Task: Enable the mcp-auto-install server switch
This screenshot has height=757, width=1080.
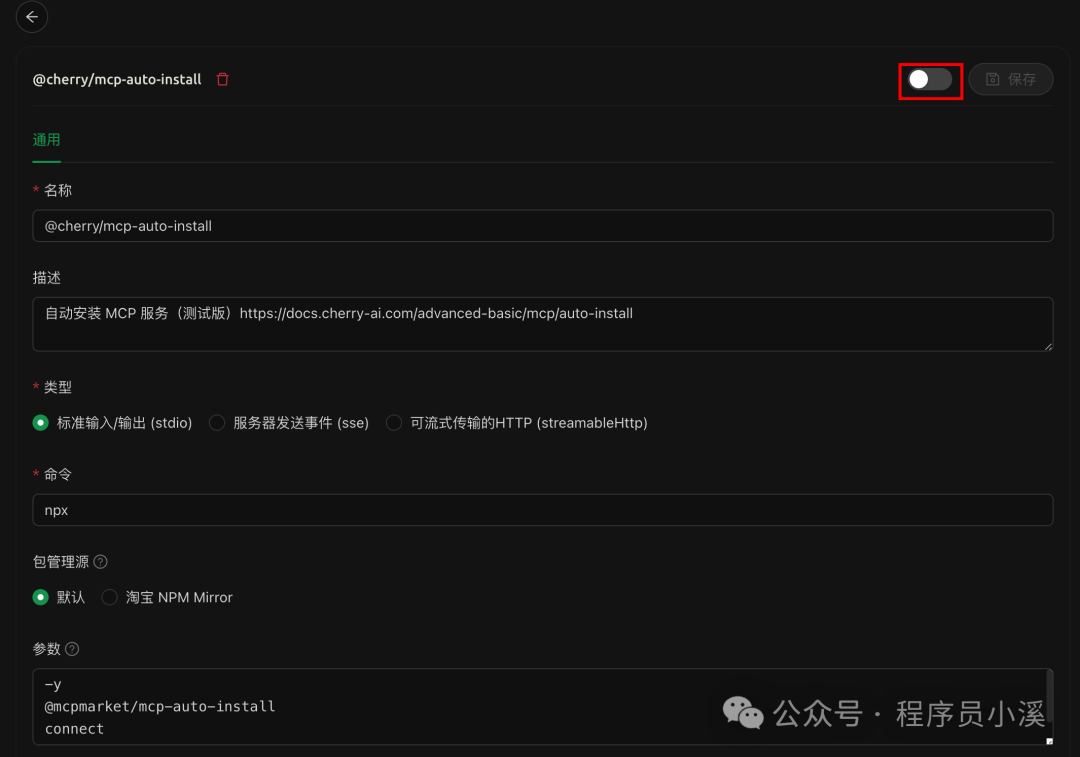Action: [x=929, y=79]
